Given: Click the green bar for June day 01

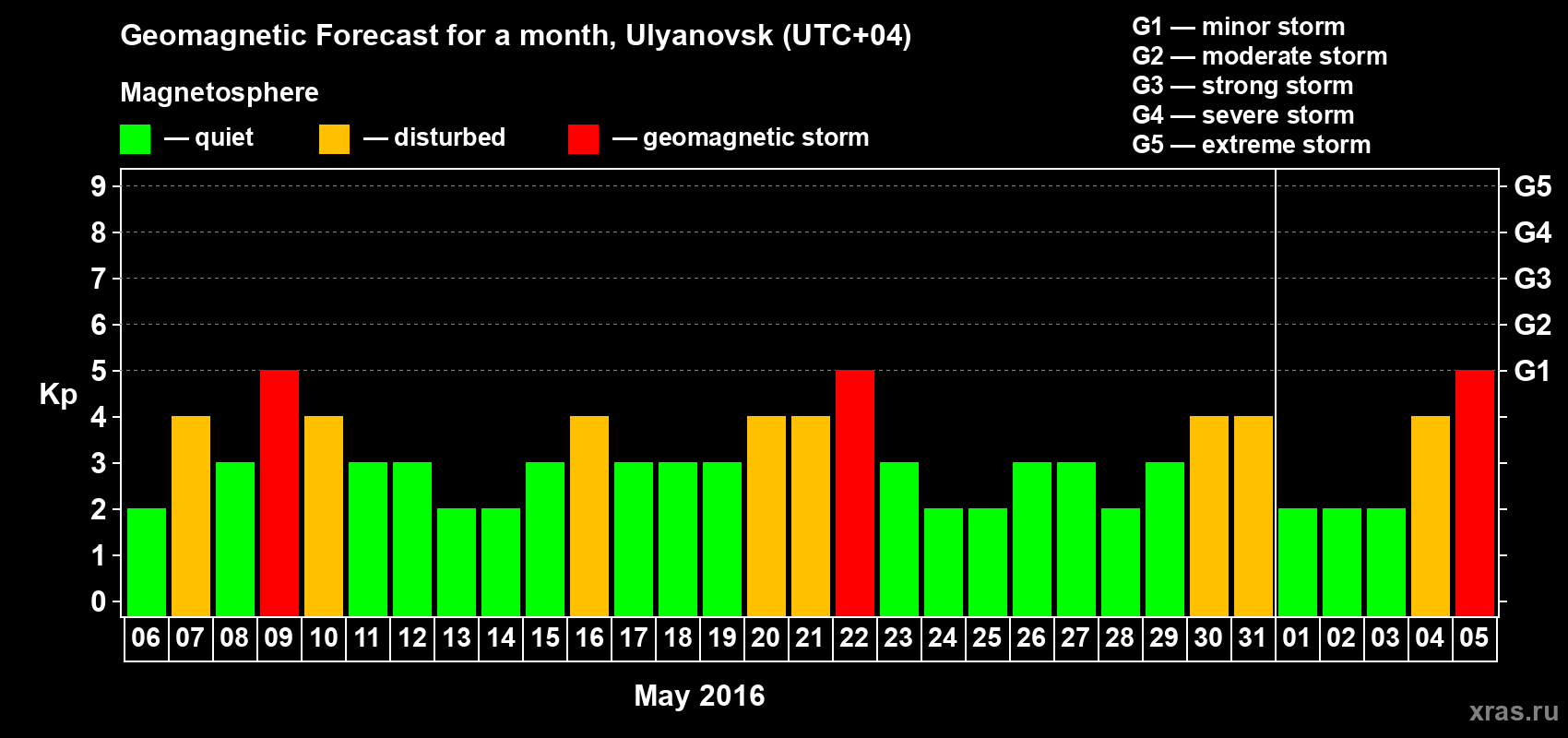Looking at the screenshot, I should tap(1298, 563).
